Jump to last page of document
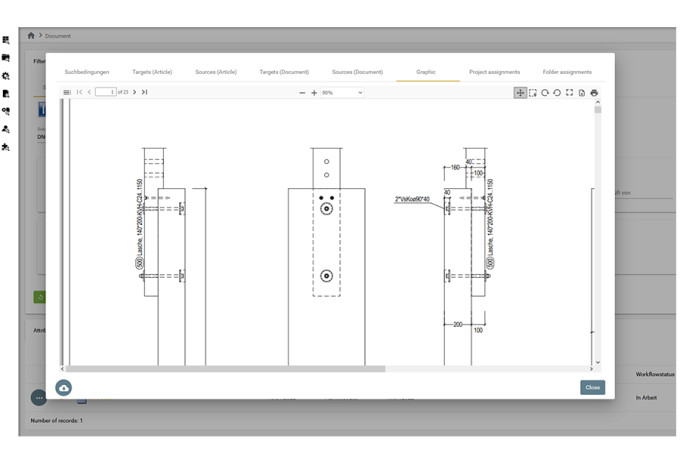 pyautogui.click(x=145, y=92)
